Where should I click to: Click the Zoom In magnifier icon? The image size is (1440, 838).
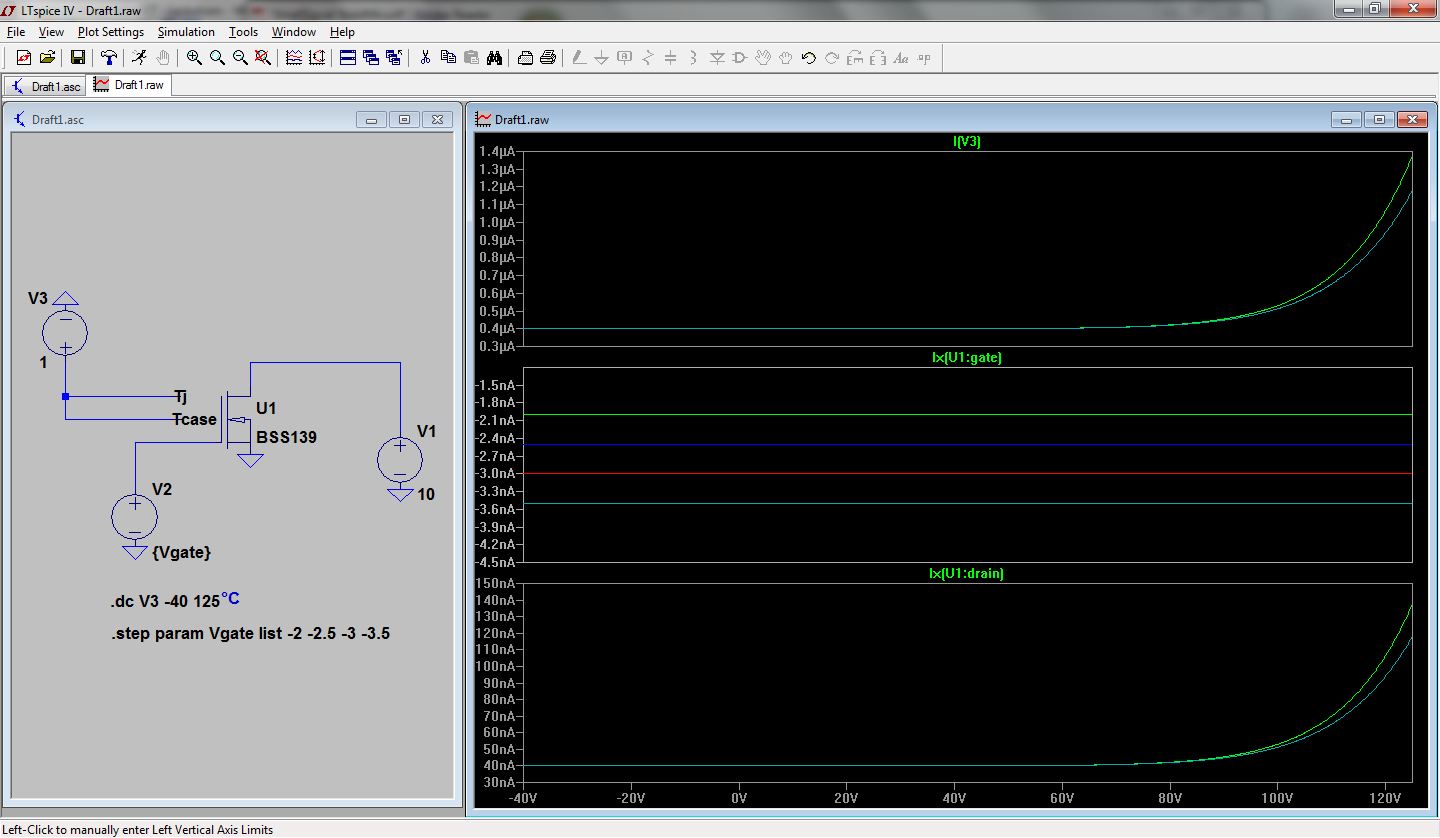[194, 58]
